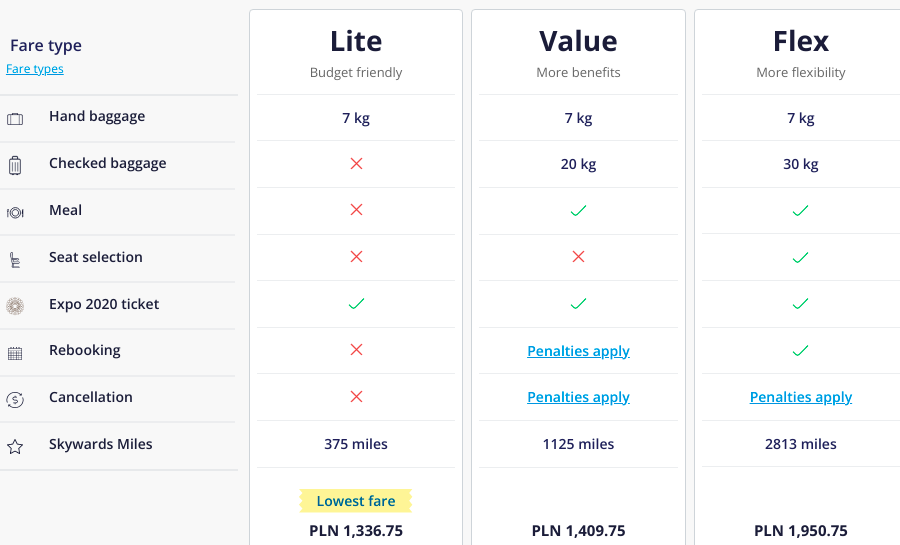Screen dimensions: 900x545
Task: Open the Fare types link
Action: point(34,69)
